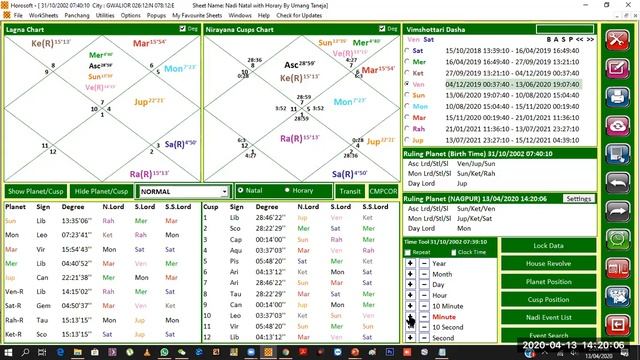Select the Sun dasha radio button
Screen dimensions: 640x360
407,95
